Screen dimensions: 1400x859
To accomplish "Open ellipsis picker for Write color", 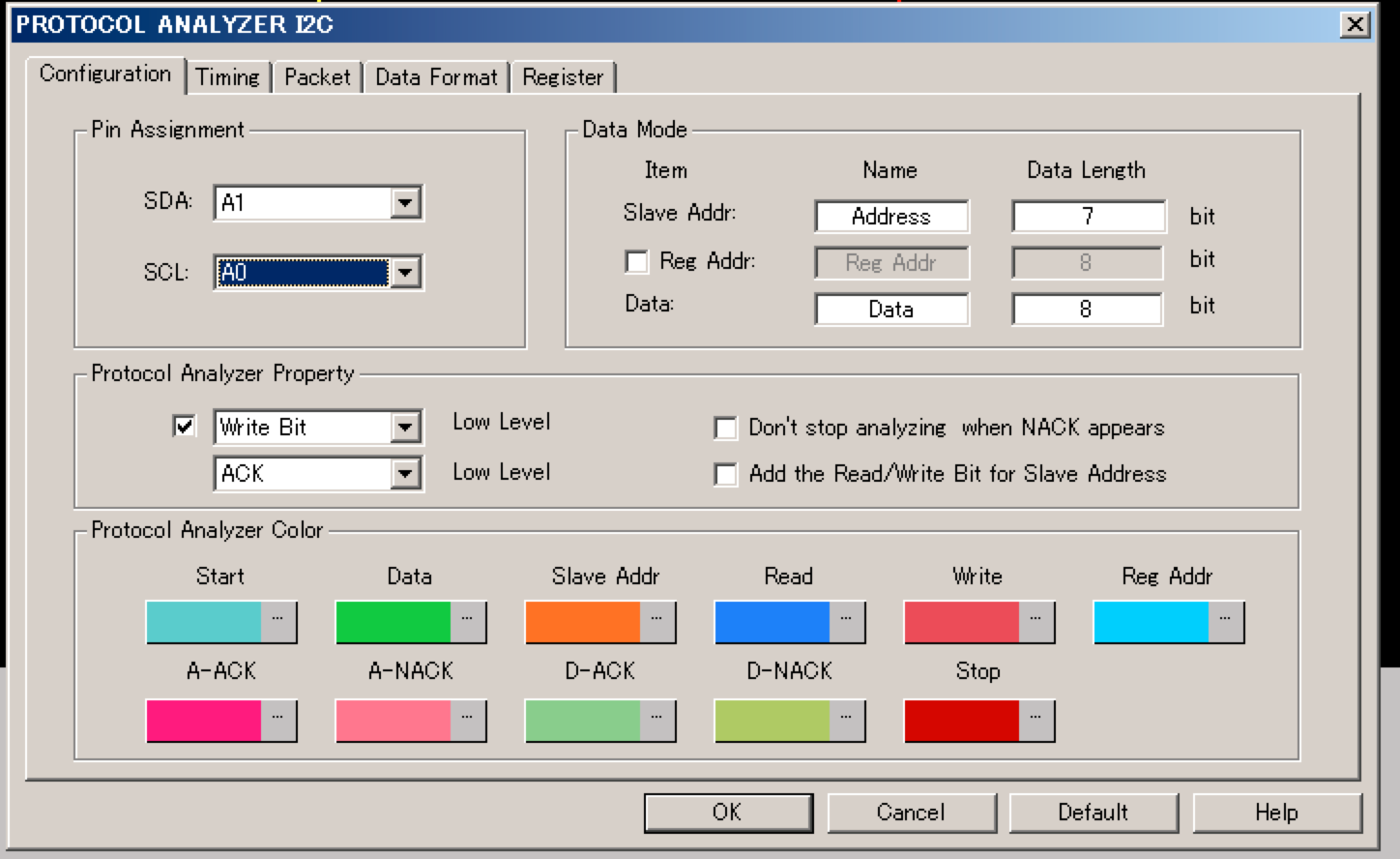I will click(x=1036, y=622).
